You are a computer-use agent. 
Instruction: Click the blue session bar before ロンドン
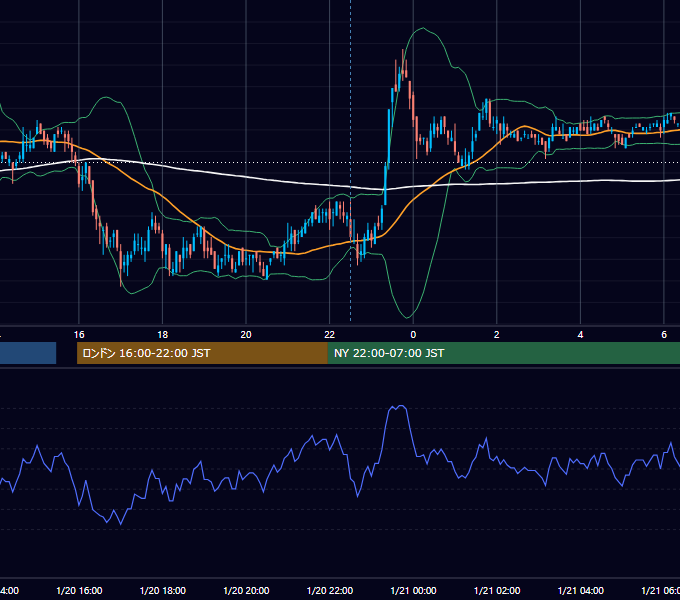[28, 353]
